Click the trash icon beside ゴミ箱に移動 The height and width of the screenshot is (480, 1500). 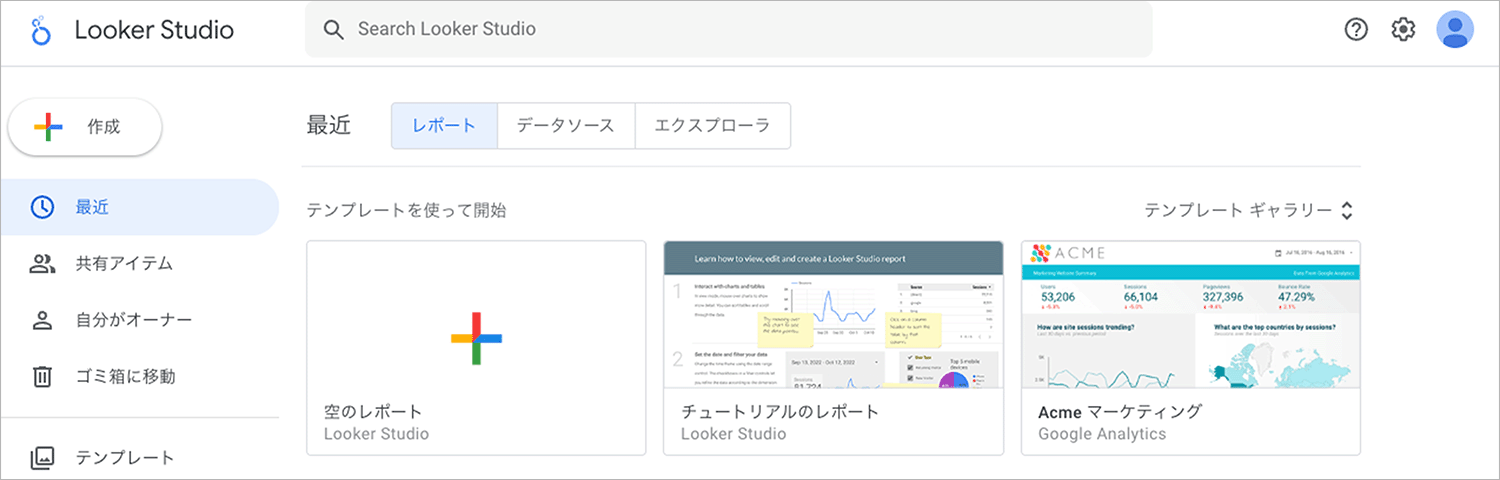[x=42, y=377]
